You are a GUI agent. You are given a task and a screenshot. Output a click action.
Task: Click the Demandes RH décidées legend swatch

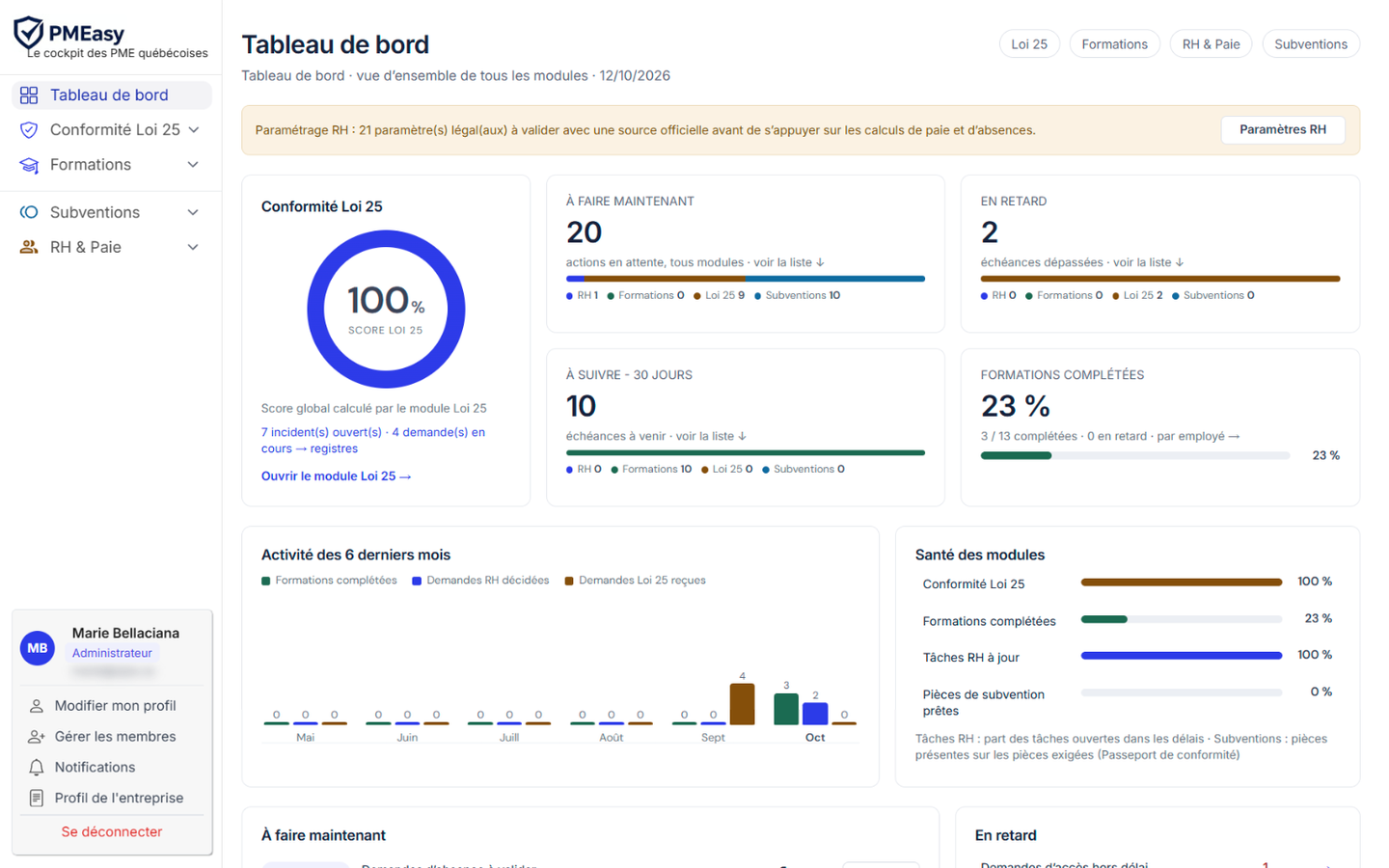417,581
